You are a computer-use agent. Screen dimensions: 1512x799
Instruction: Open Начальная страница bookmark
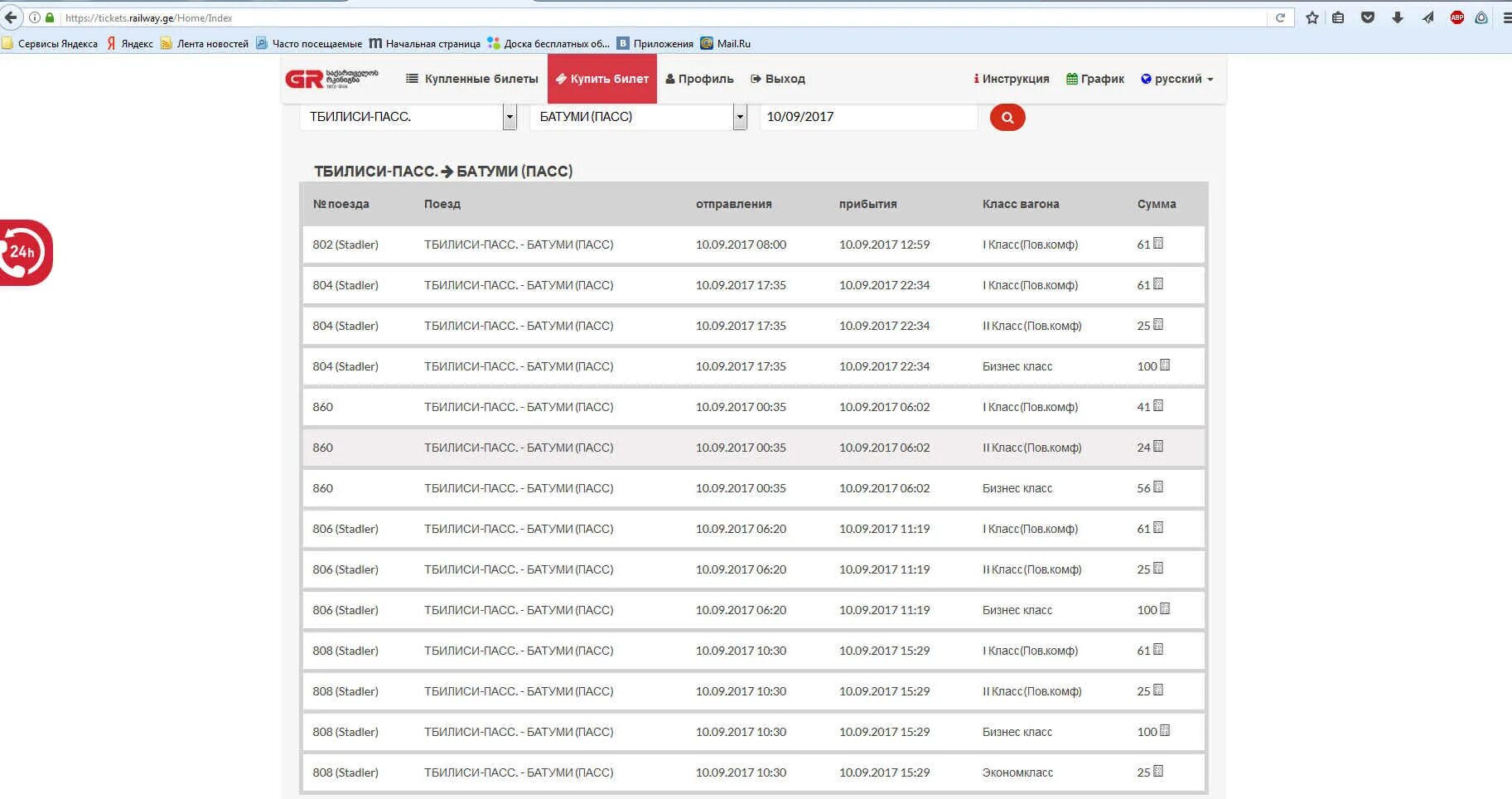425,43
